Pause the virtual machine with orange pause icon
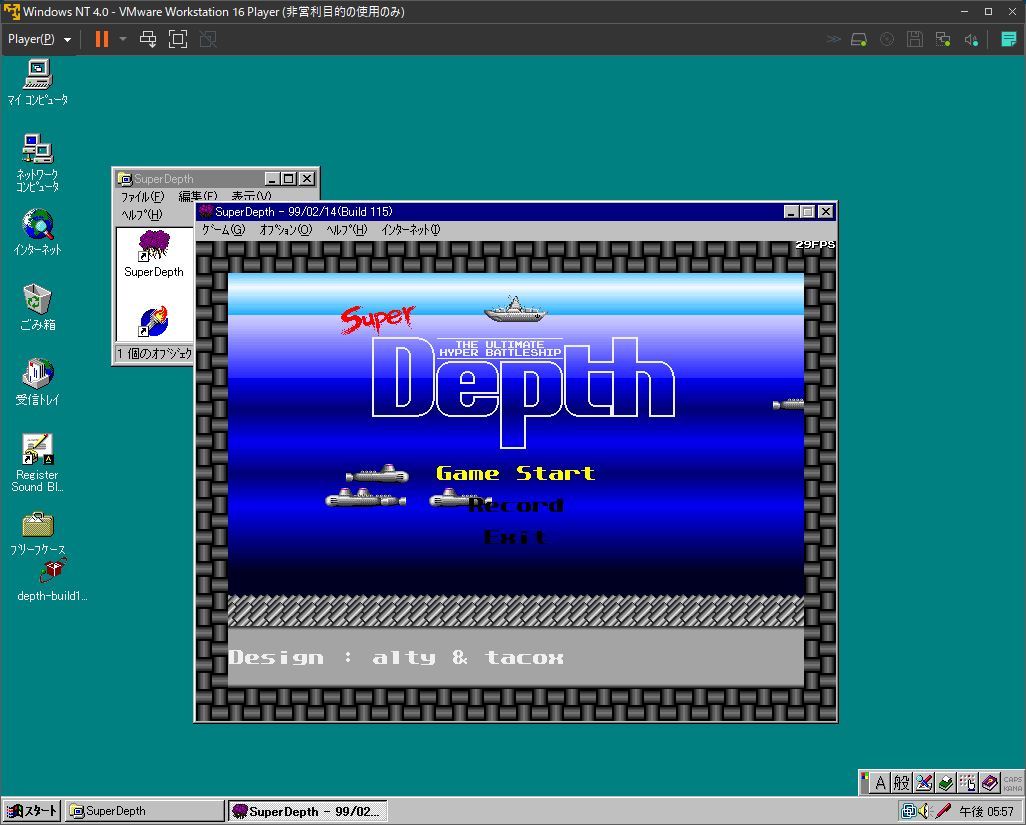 click(101, 39)
